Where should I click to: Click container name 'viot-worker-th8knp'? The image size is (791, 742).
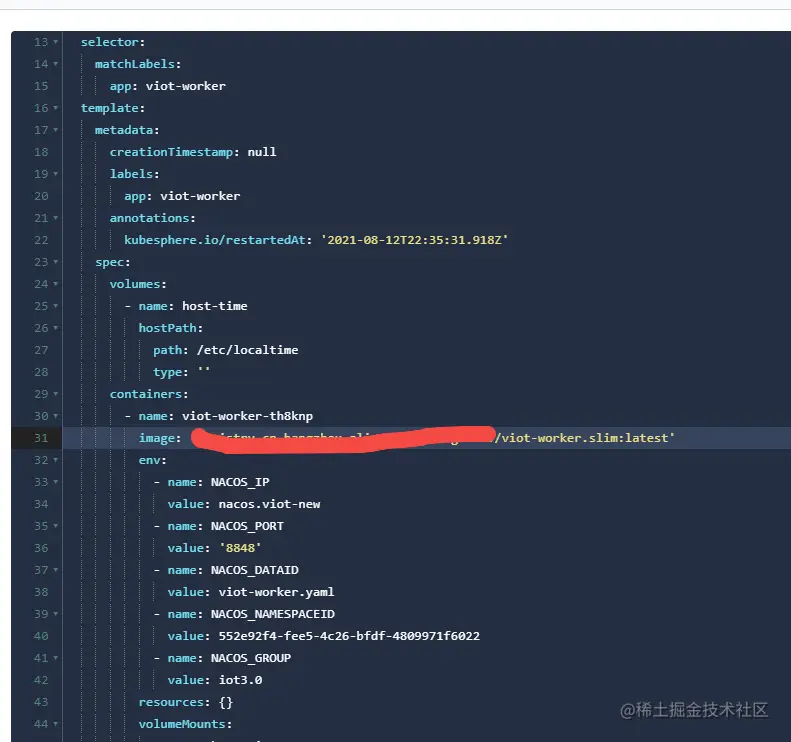(x=248, y=416)
